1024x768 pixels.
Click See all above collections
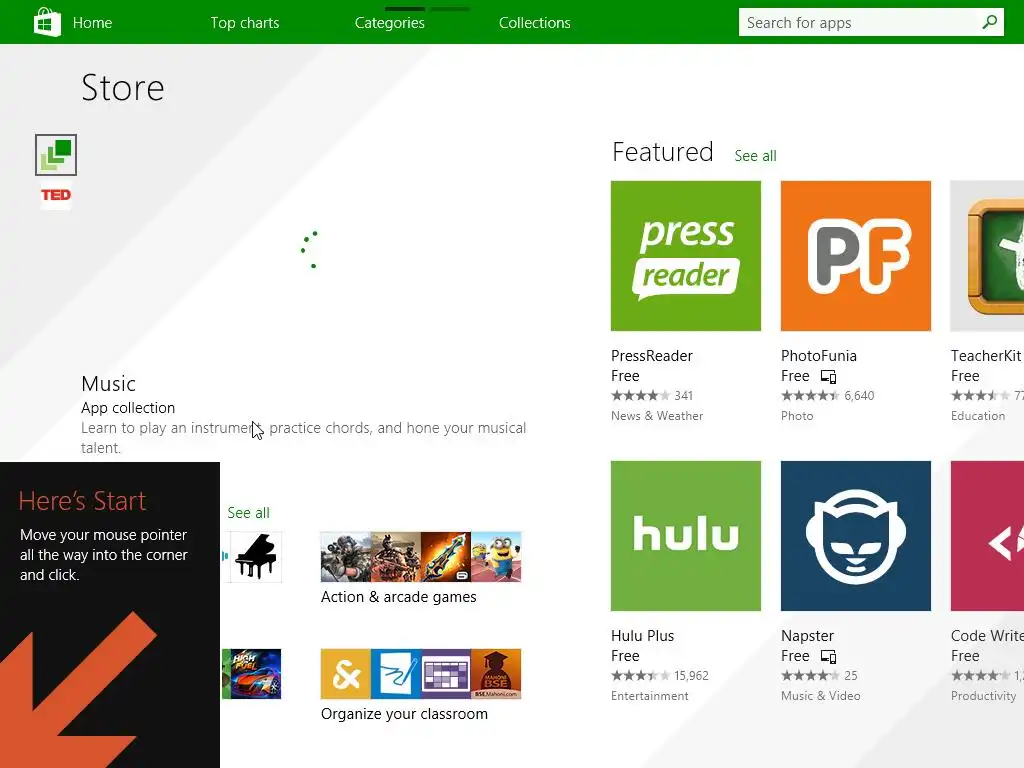pyautogui.click(x=248, y=513)
